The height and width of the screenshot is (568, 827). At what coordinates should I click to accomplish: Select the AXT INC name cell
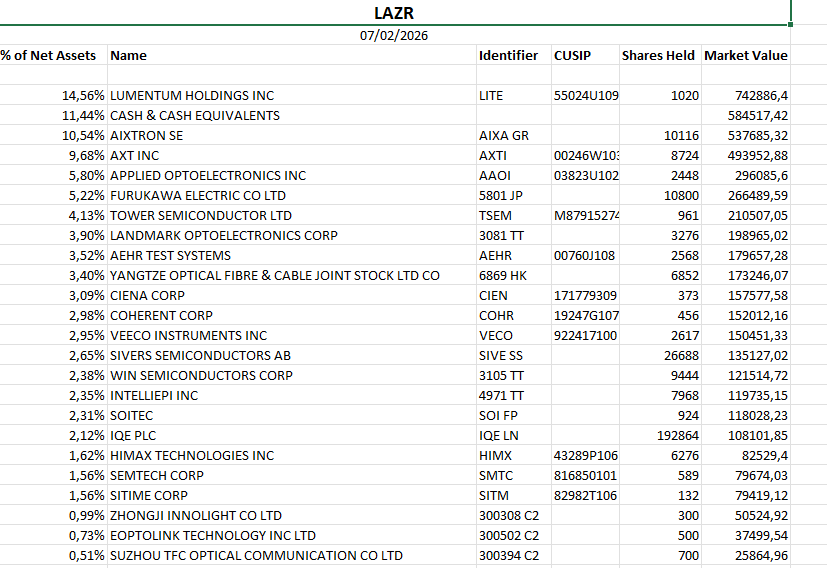click(292, 156)
